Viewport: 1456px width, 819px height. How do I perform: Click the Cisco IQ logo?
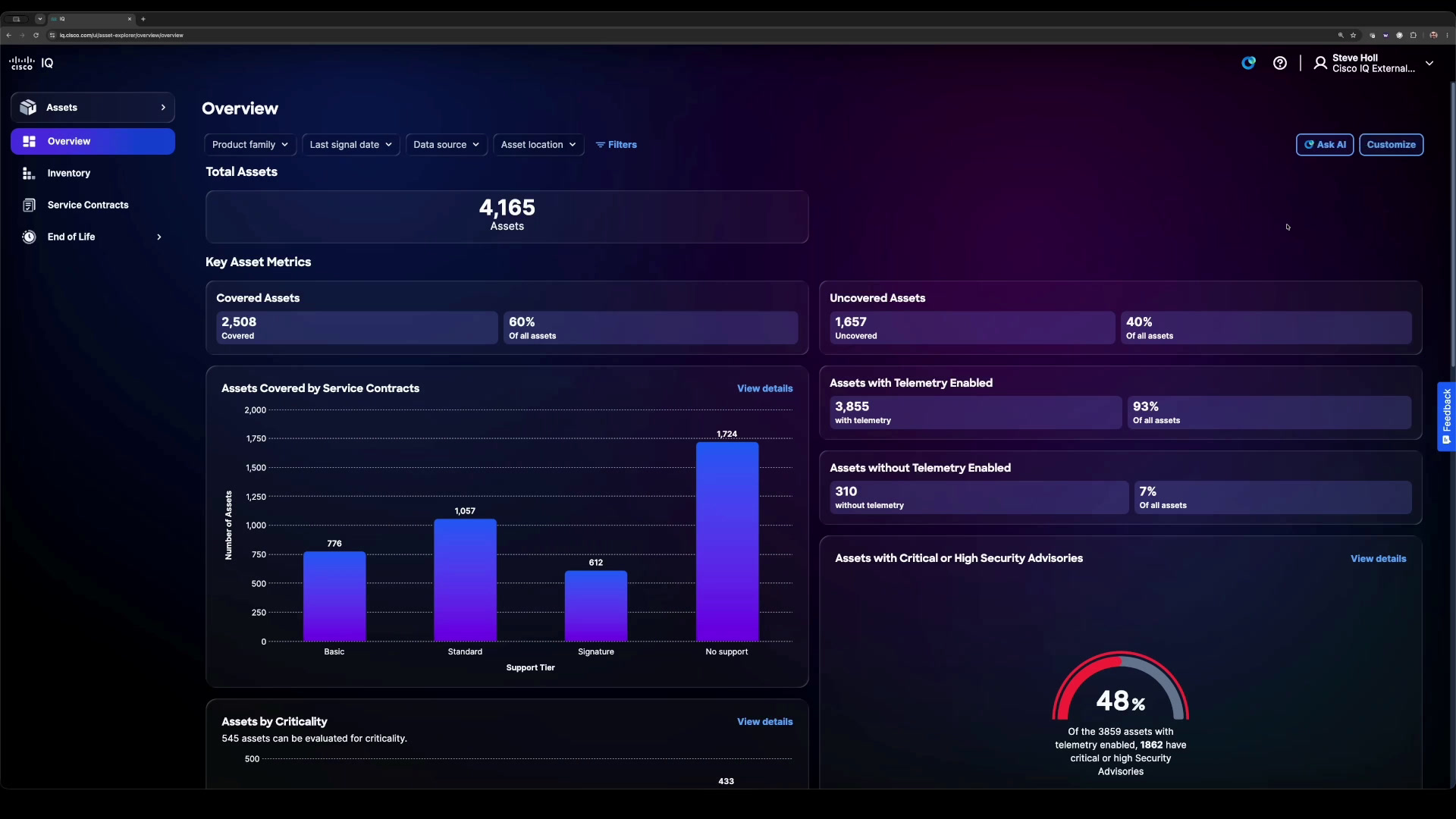click(31, 63)
